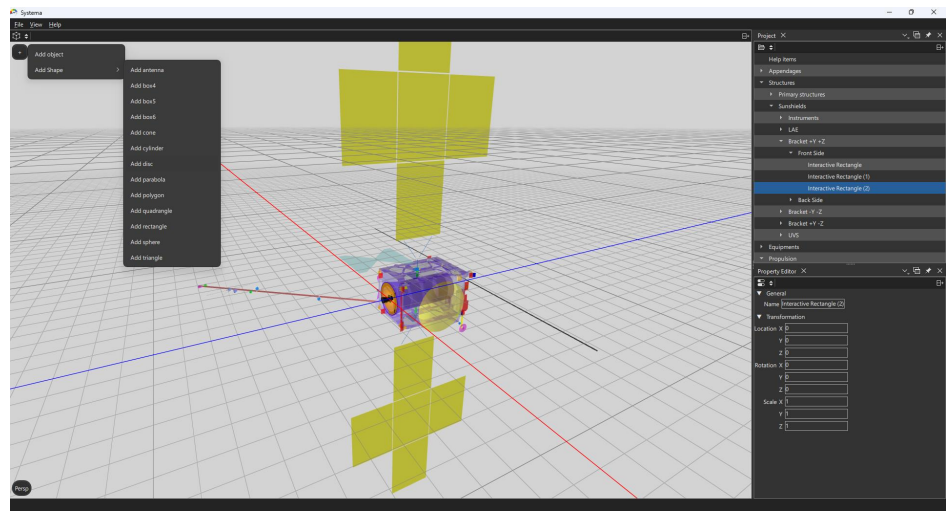Pin the Property Editor panel

[x=928, y=271]
